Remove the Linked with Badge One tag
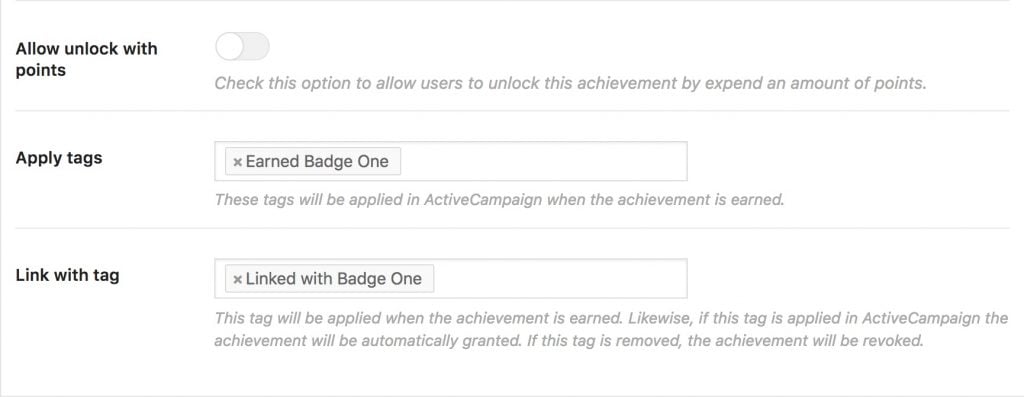 click(238, 279)
